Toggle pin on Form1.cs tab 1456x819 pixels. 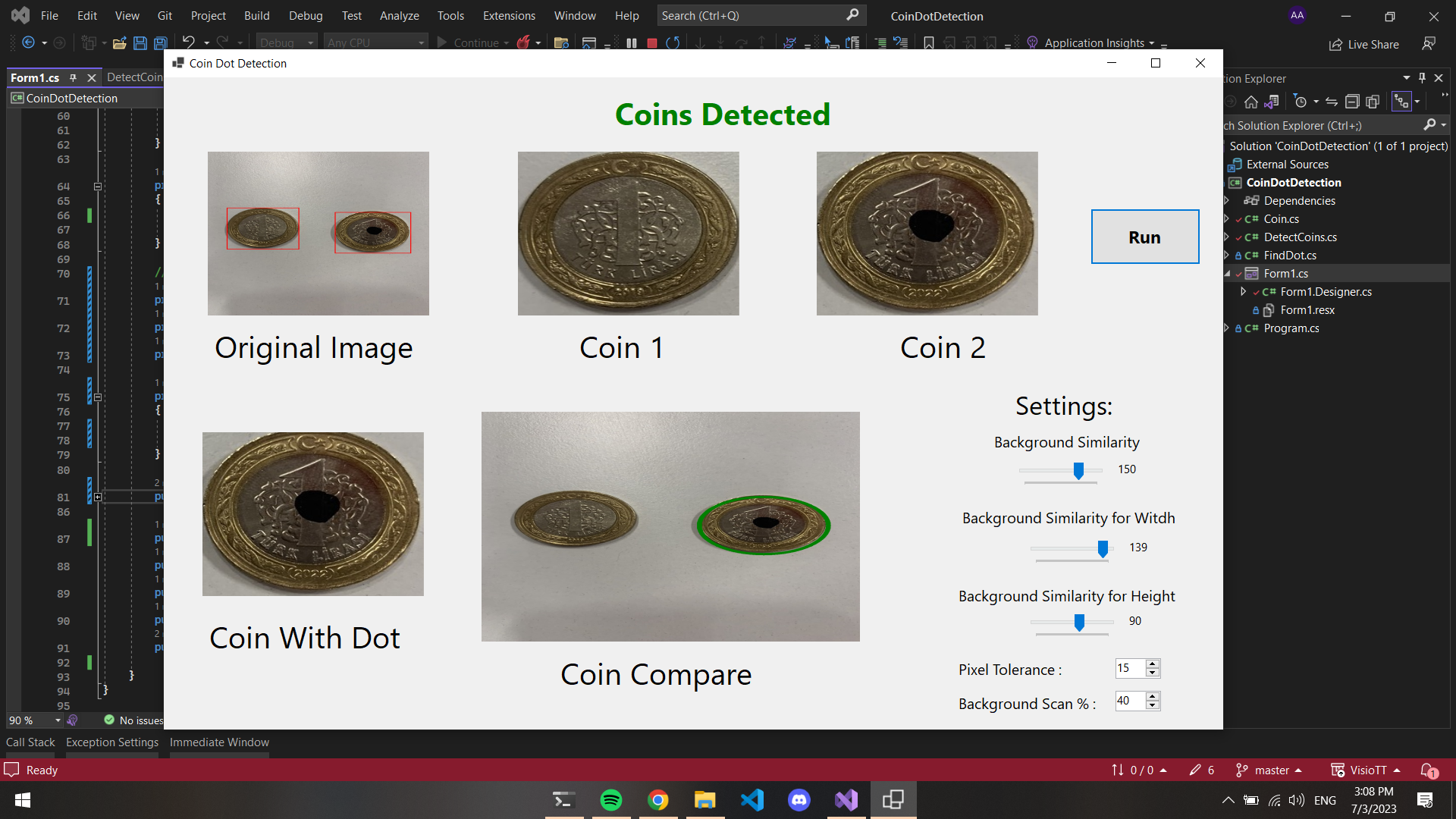(x=74, y=78)
